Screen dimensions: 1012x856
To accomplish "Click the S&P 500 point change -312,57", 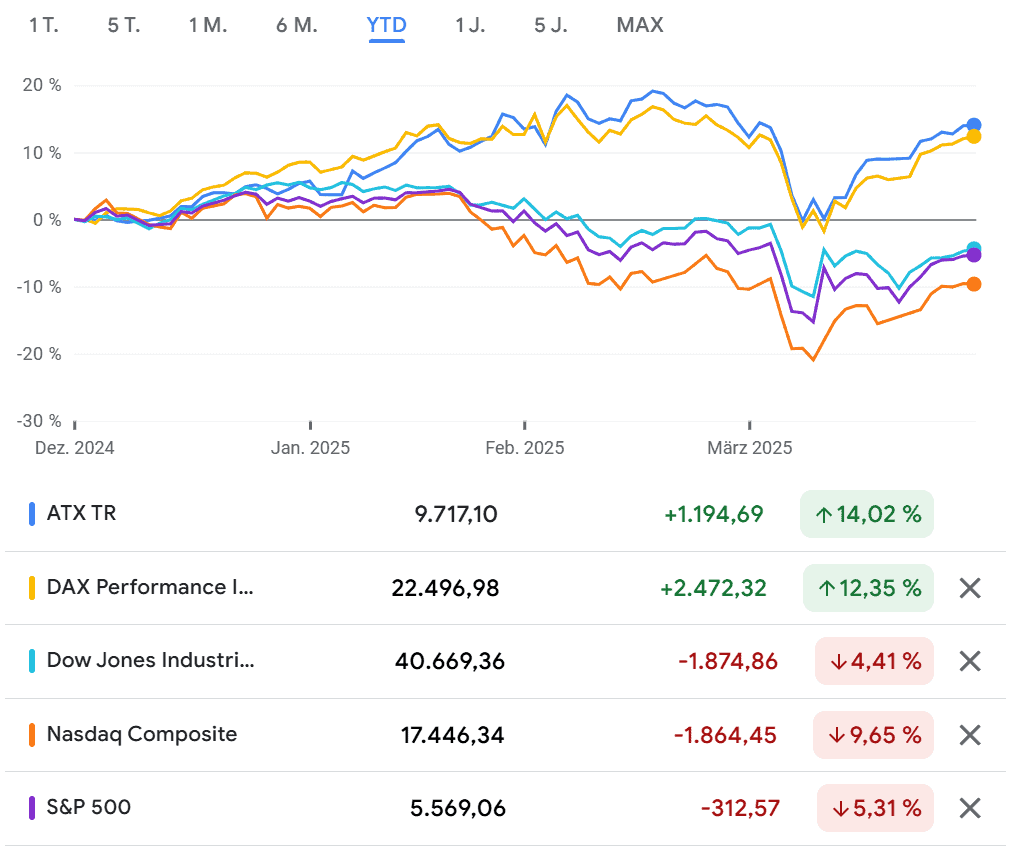I will pyautogui.click(x=740, y=808).
